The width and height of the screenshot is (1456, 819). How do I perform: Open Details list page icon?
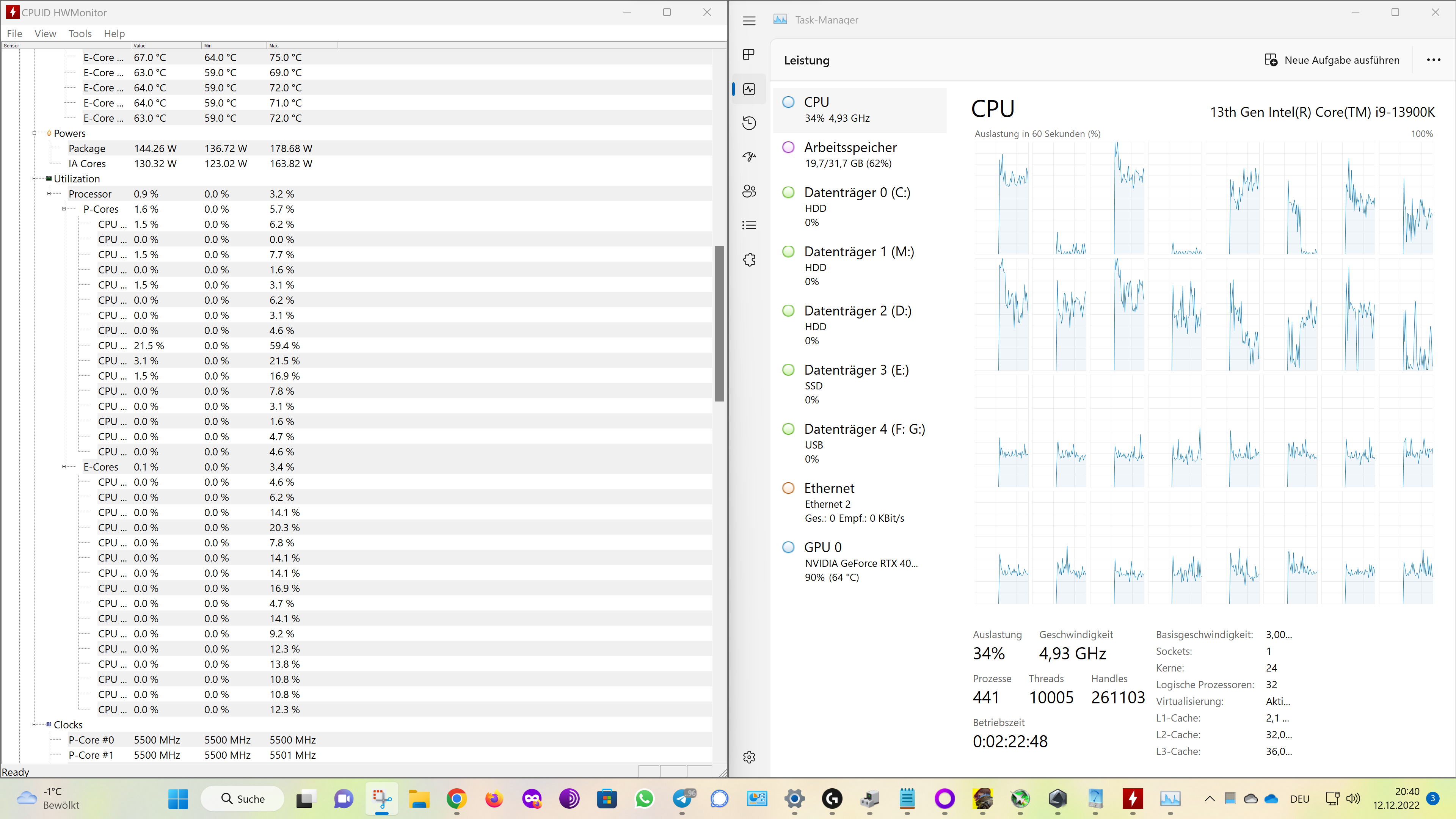coord(749,226)
